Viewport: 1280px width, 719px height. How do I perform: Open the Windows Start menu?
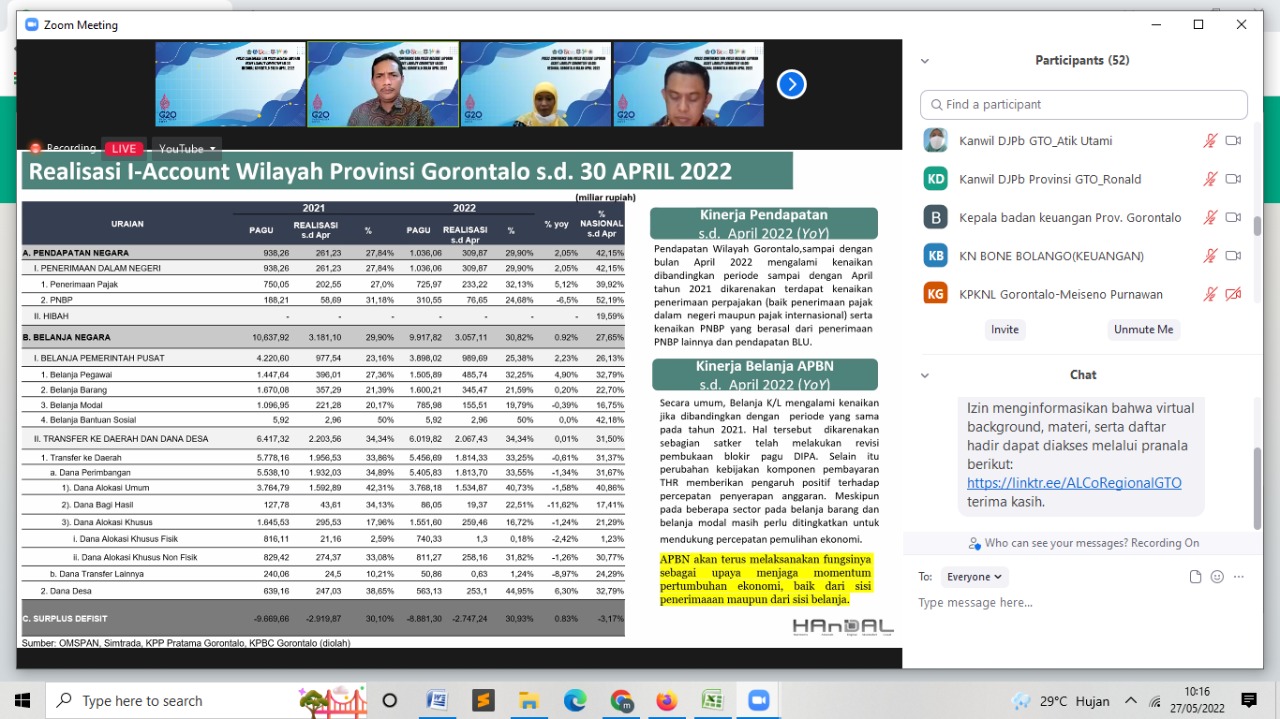pos(21,700)
